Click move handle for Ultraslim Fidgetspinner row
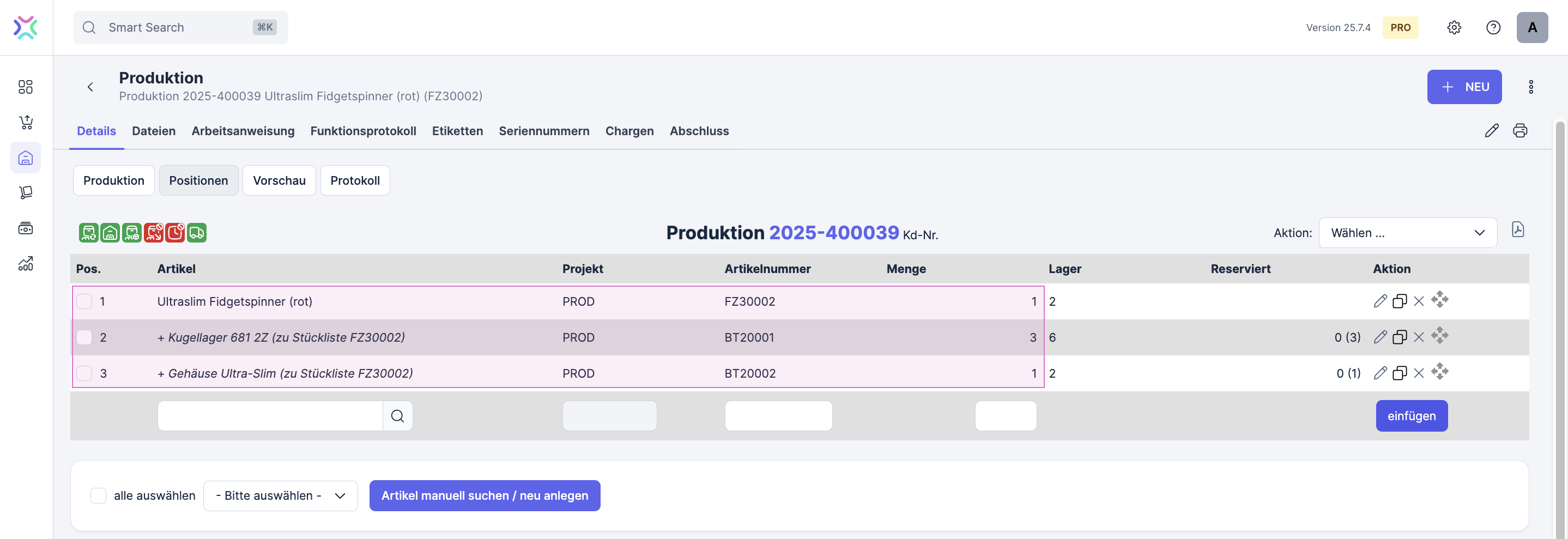The image size is (1568, 539). pos(1439,300)
